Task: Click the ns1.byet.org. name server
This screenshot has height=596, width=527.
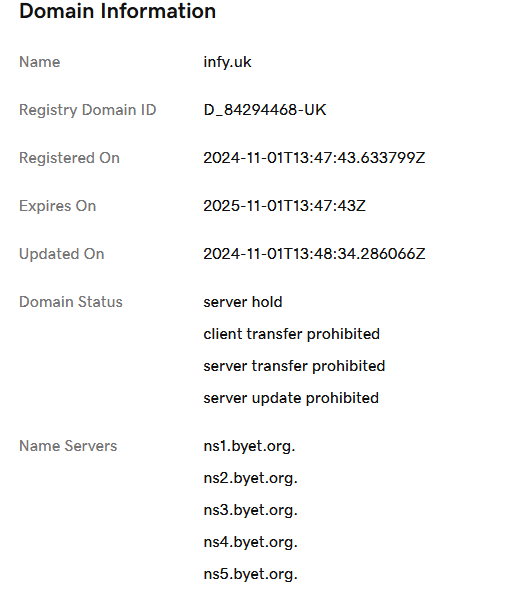Action: (x=249, y=446)
